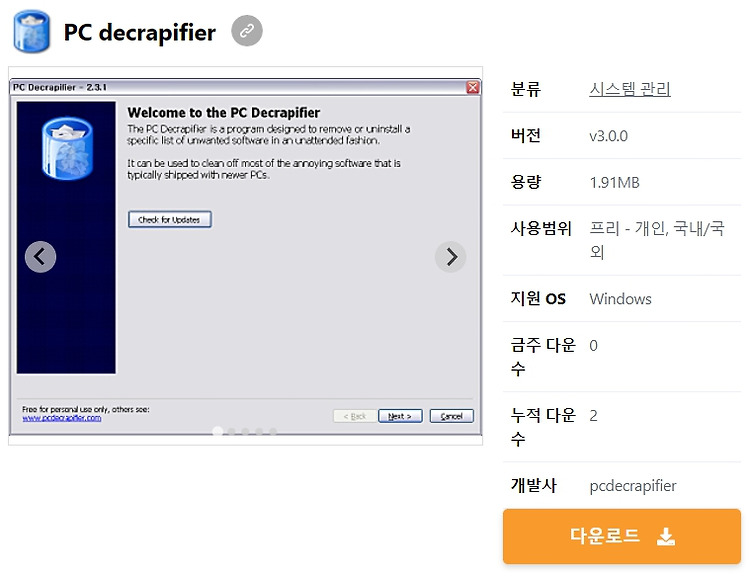Select the first carousel indicator dot
This screenshot has width=750, height=578.
218,432
